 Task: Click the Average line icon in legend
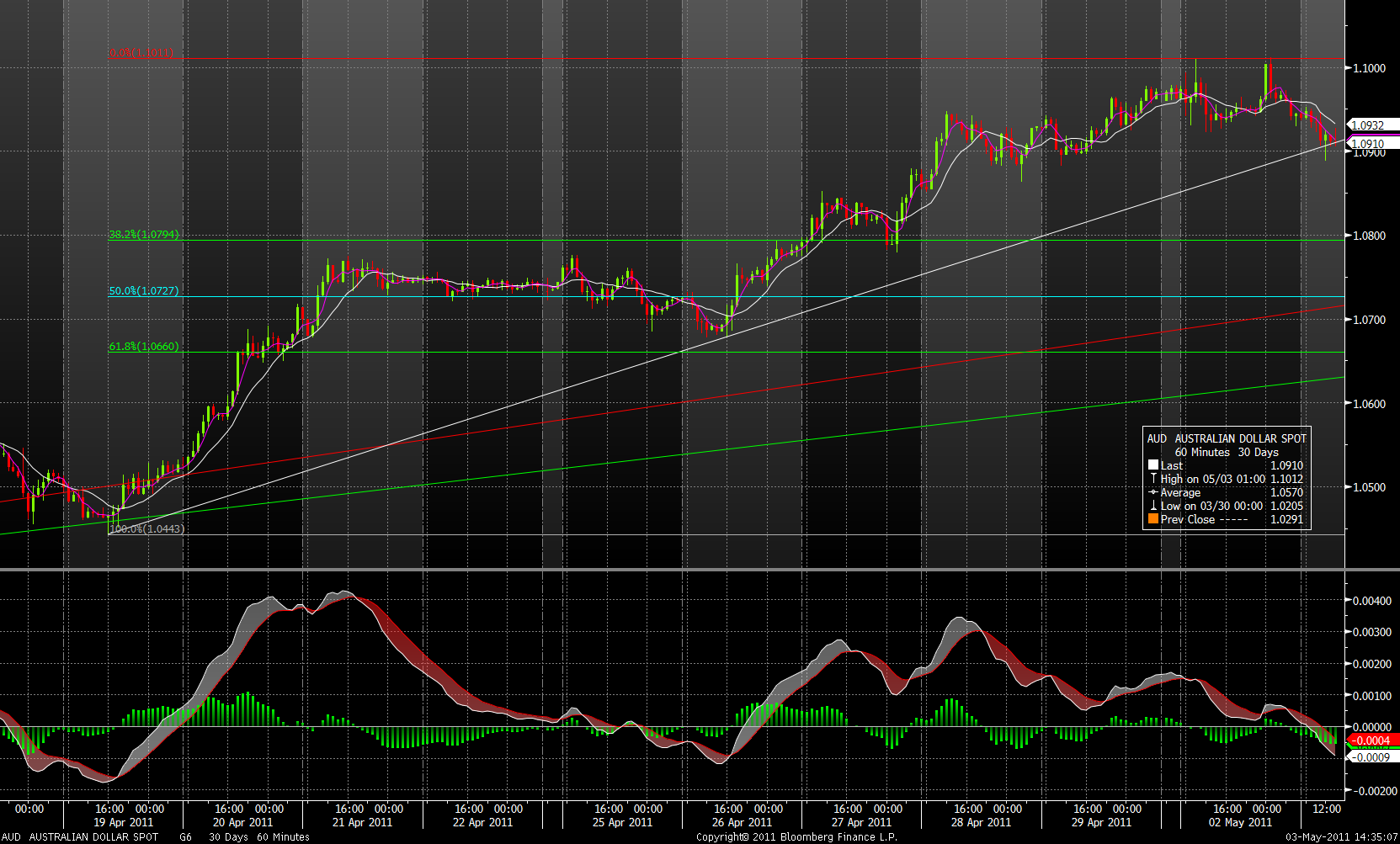pos(1153,492)
